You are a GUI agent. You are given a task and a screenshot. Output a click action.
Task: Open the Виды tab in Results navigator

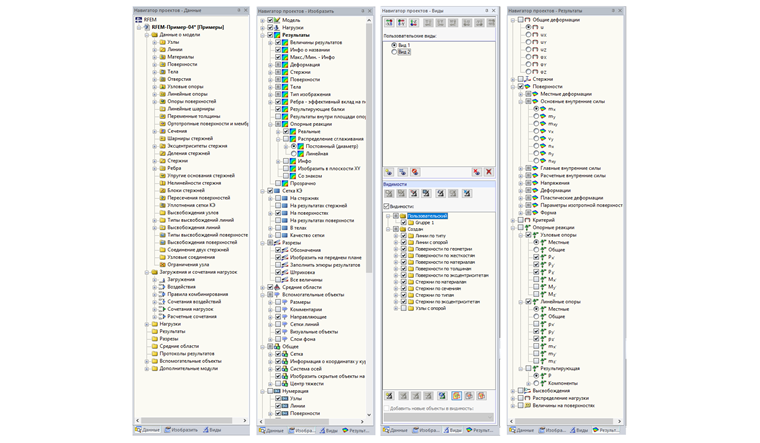click(x=578, y=430)
